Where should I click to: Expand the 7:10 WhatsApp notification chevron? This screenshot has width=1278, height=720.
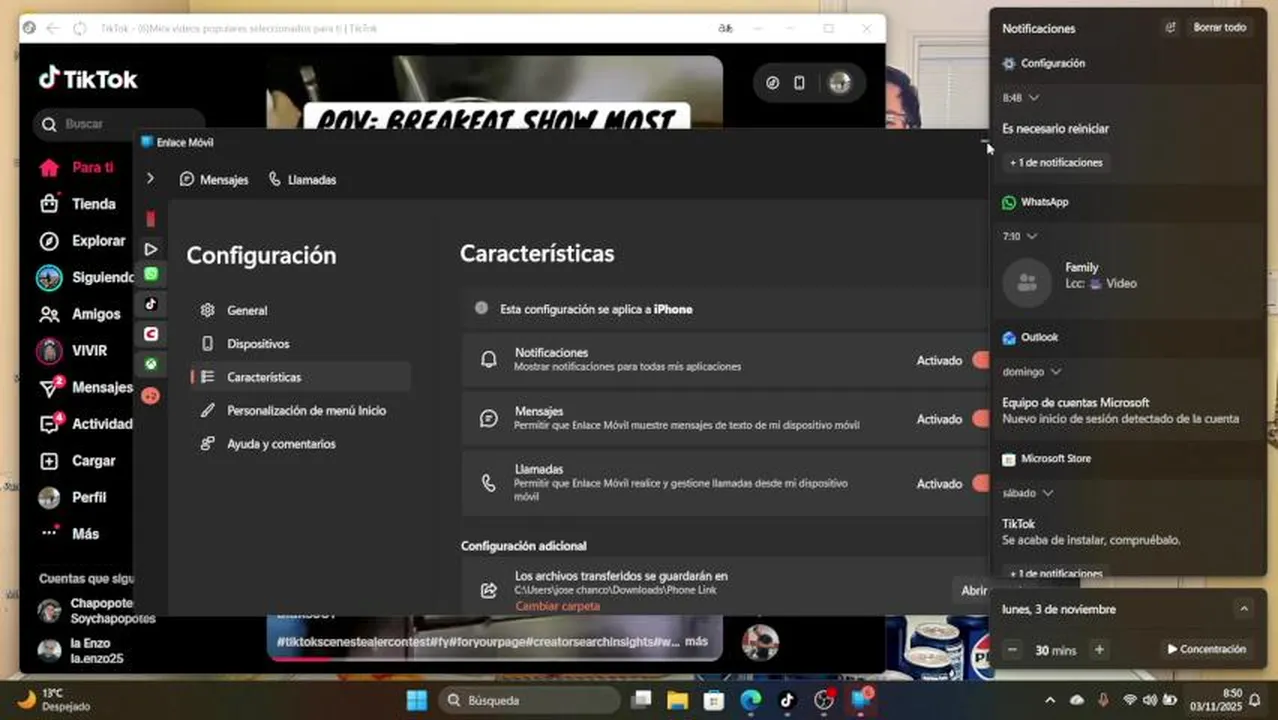coord(1032,236)
